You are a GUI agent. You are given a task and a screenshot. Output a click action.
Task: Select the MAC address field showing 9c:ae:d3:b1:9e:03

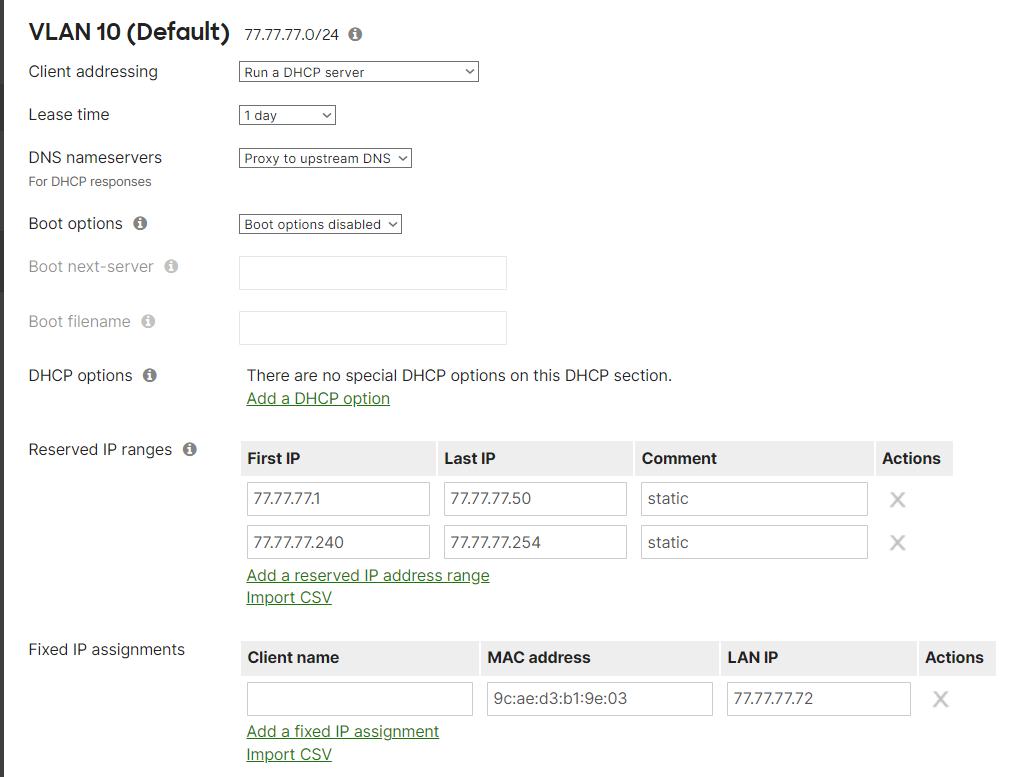(599, 698)
